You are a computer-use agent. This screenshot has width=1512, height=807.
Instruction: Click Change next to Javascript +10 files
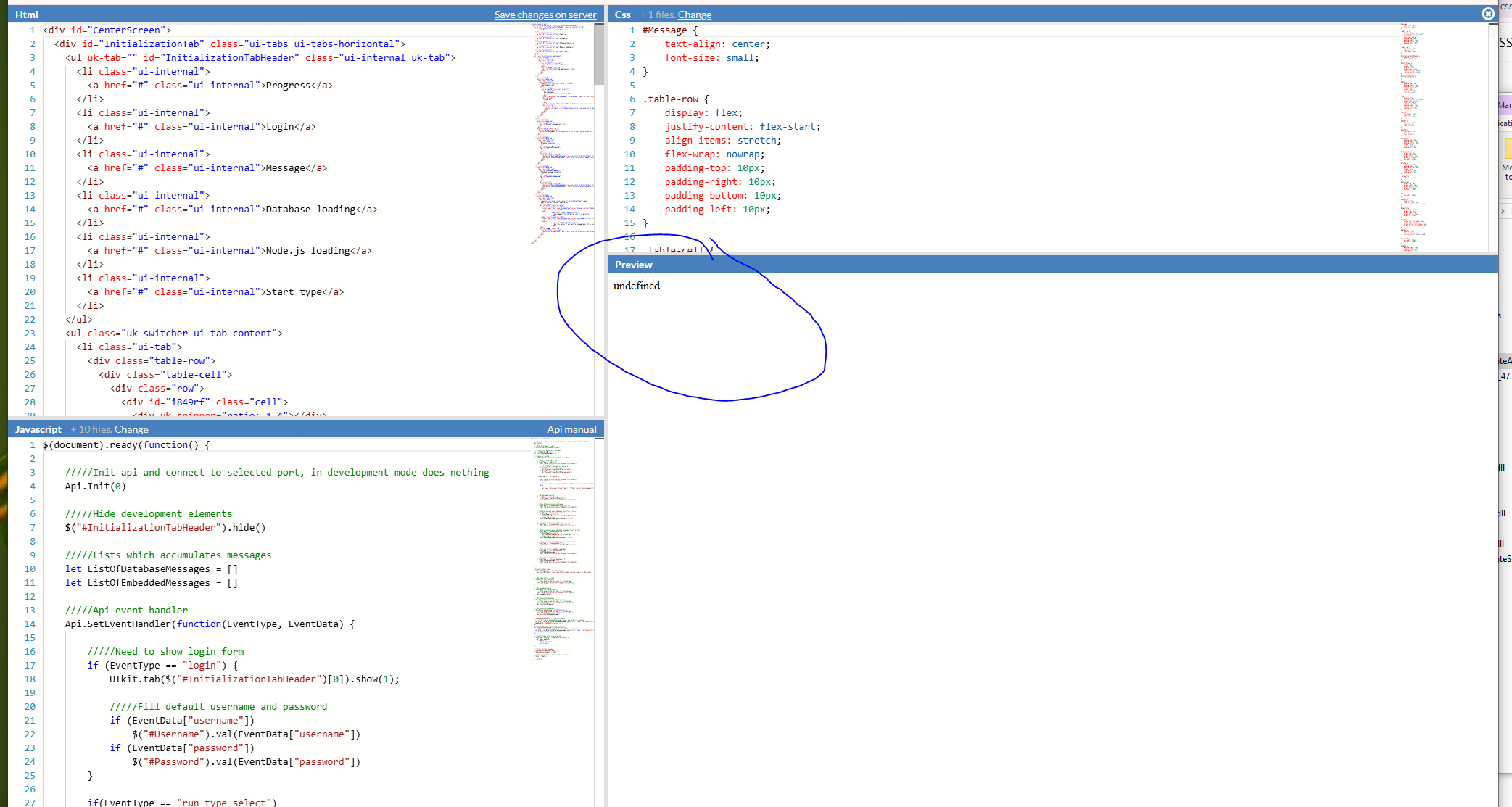[131, 429]
